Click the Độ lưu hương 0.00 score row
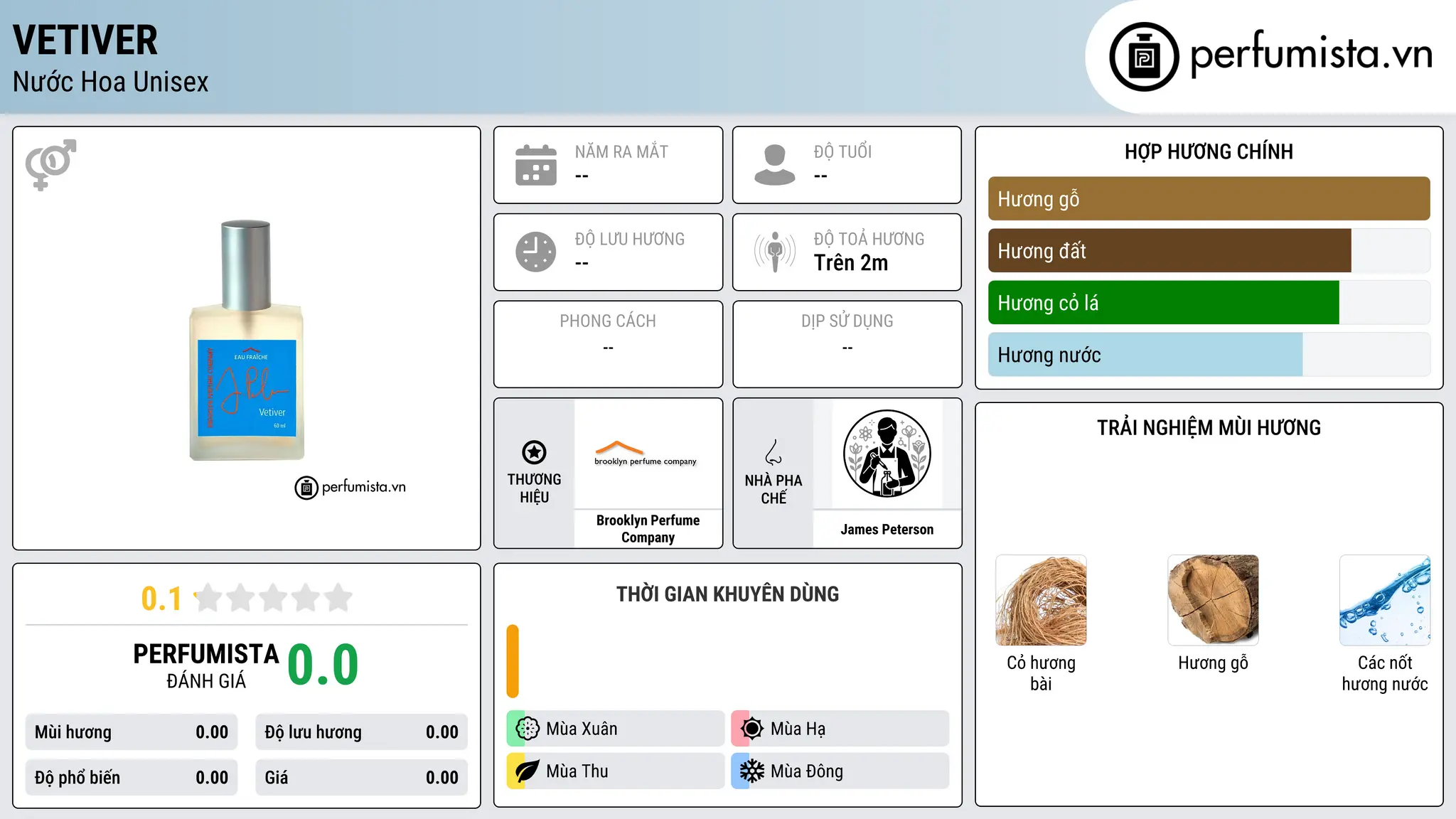This screenshot has height=819, width=1456. 361,732
